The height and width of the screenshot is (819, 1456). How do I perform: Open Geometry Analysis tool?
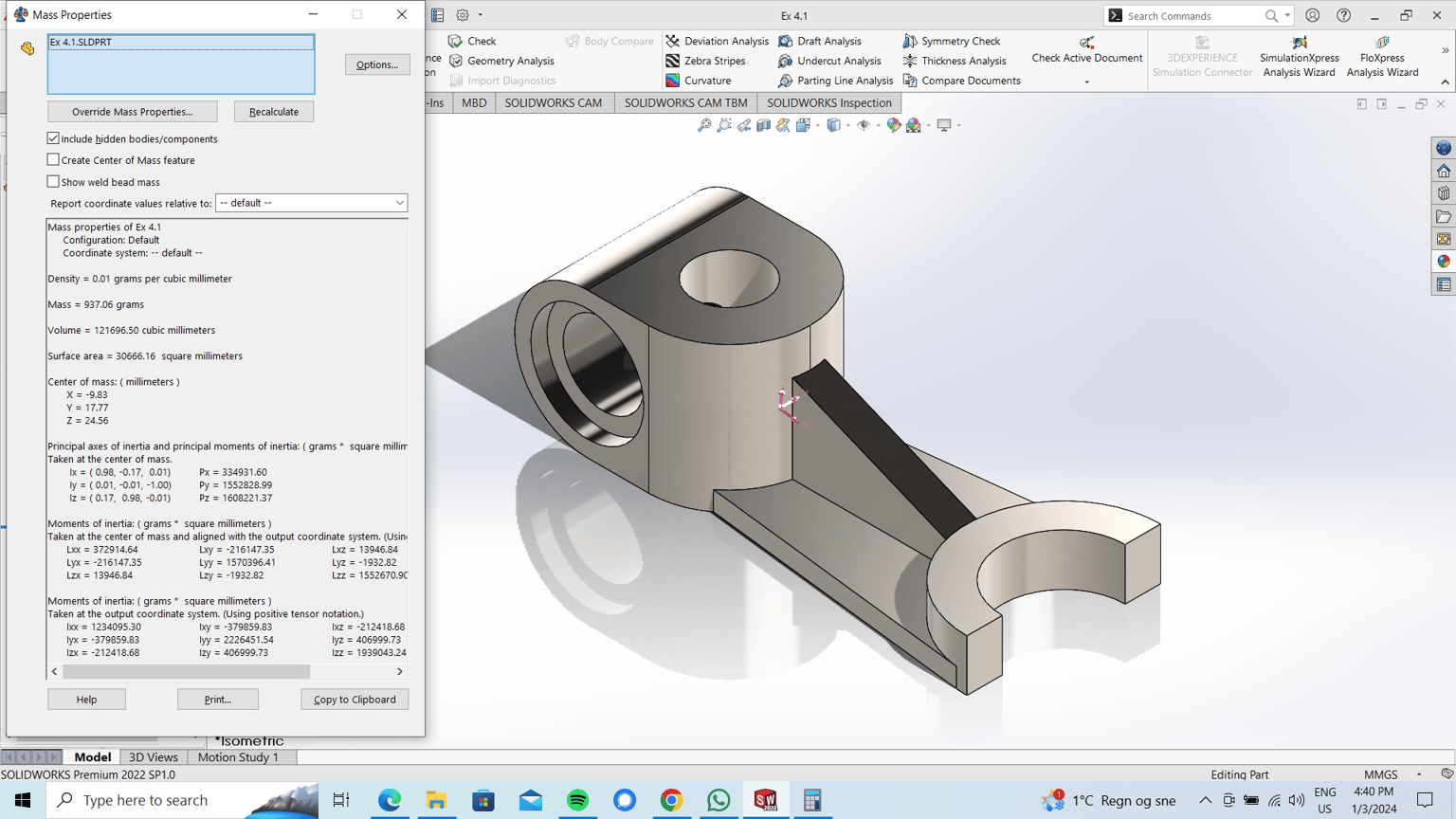pyautogui.click(x=501, y=61)
